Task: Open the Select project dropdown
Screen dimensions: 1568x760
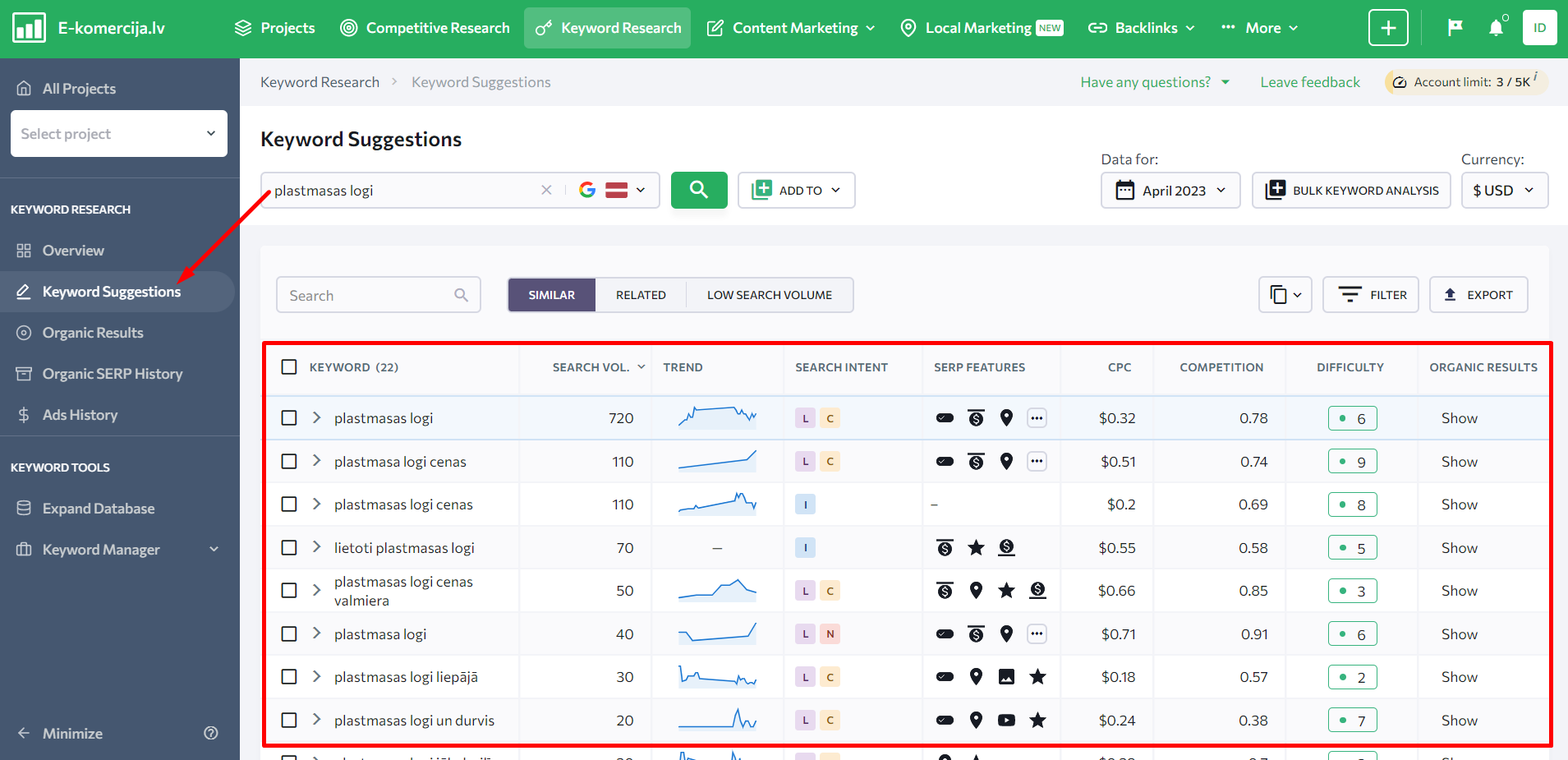Action: [119, 134]
